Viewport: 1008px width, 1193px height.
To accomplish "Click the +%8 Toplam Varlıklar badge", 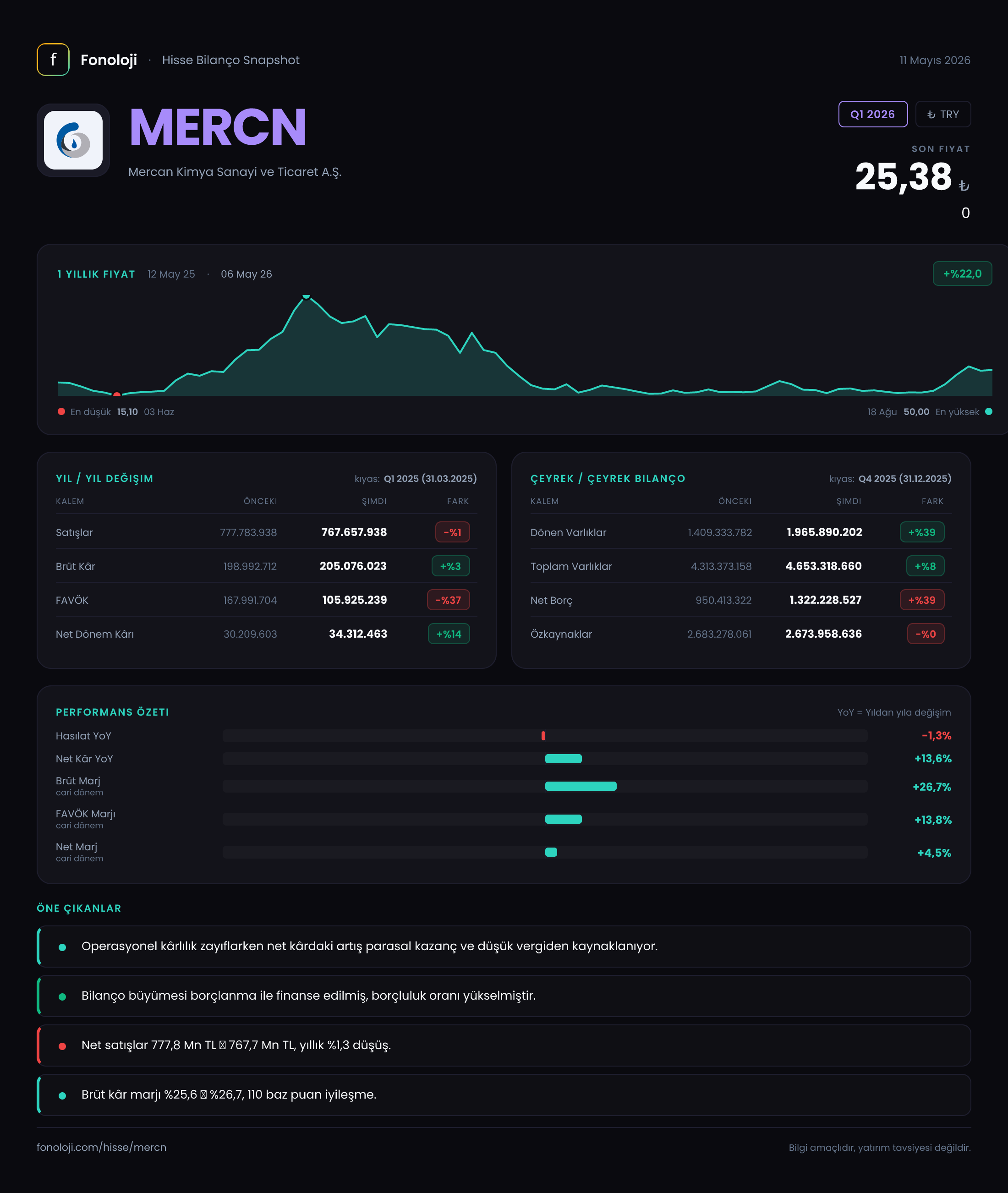I will coord(925,566).
